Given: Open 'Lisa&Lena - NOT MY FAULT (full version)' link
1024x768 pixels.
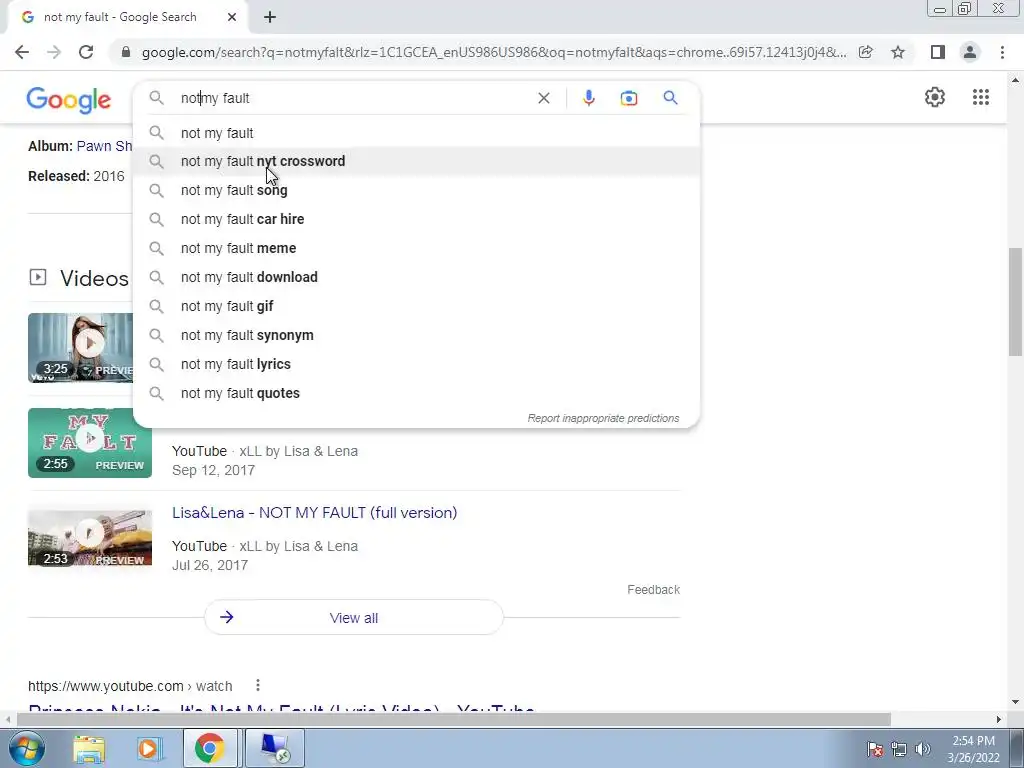Looking at the screenshot, I should pos(314,513).
